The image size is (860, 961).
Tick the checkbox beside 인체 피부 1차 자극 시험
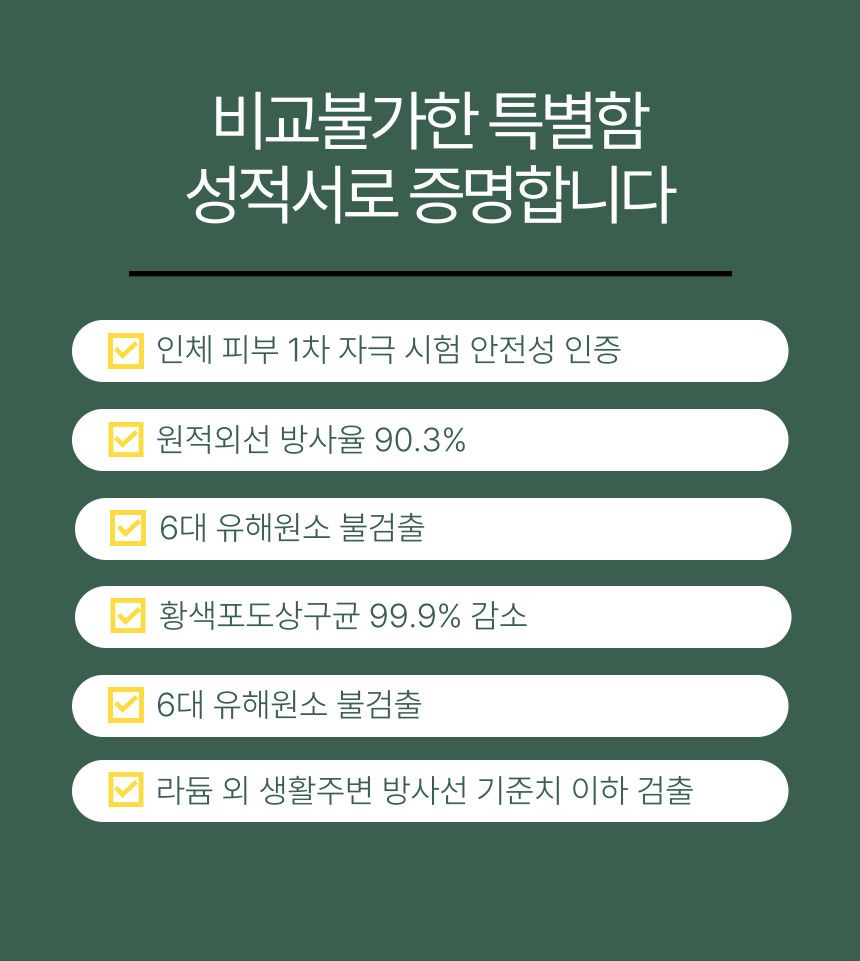tap(126, 351)
